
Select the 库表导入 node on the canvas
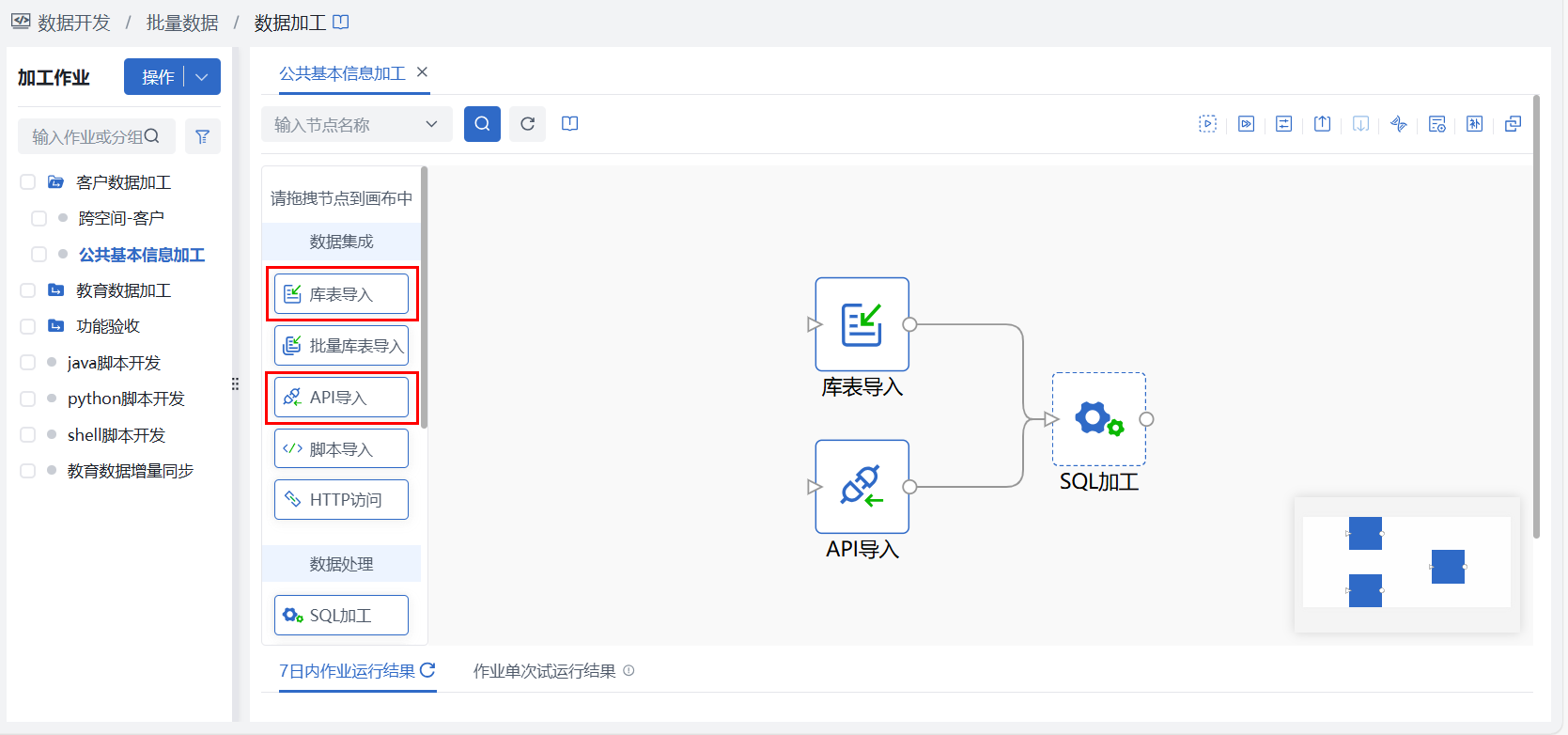[862, 324]
